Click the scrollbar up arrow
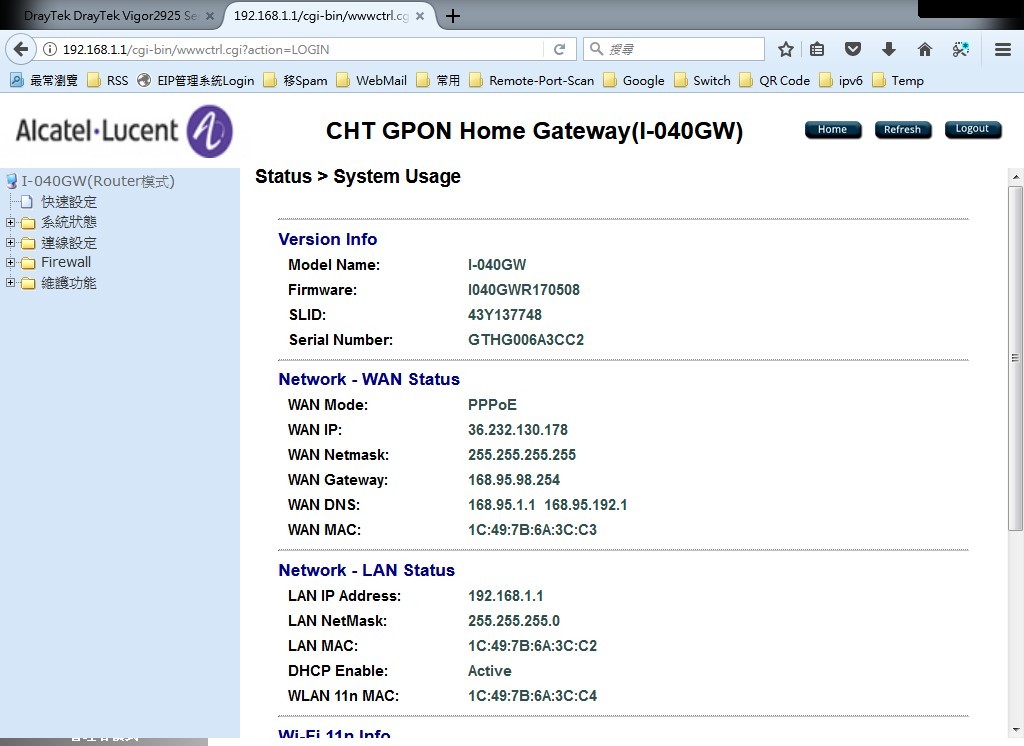This screenshot has height=746, width=1024. coord(1015,176)
